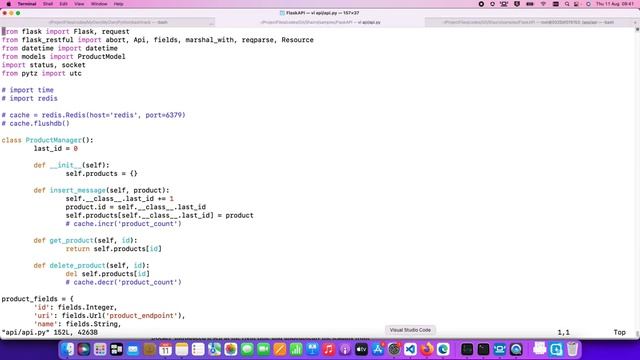This screenshot has height=360, width=640.
Task: Click the '# import redis' comment line
Action: coord(29,98)
